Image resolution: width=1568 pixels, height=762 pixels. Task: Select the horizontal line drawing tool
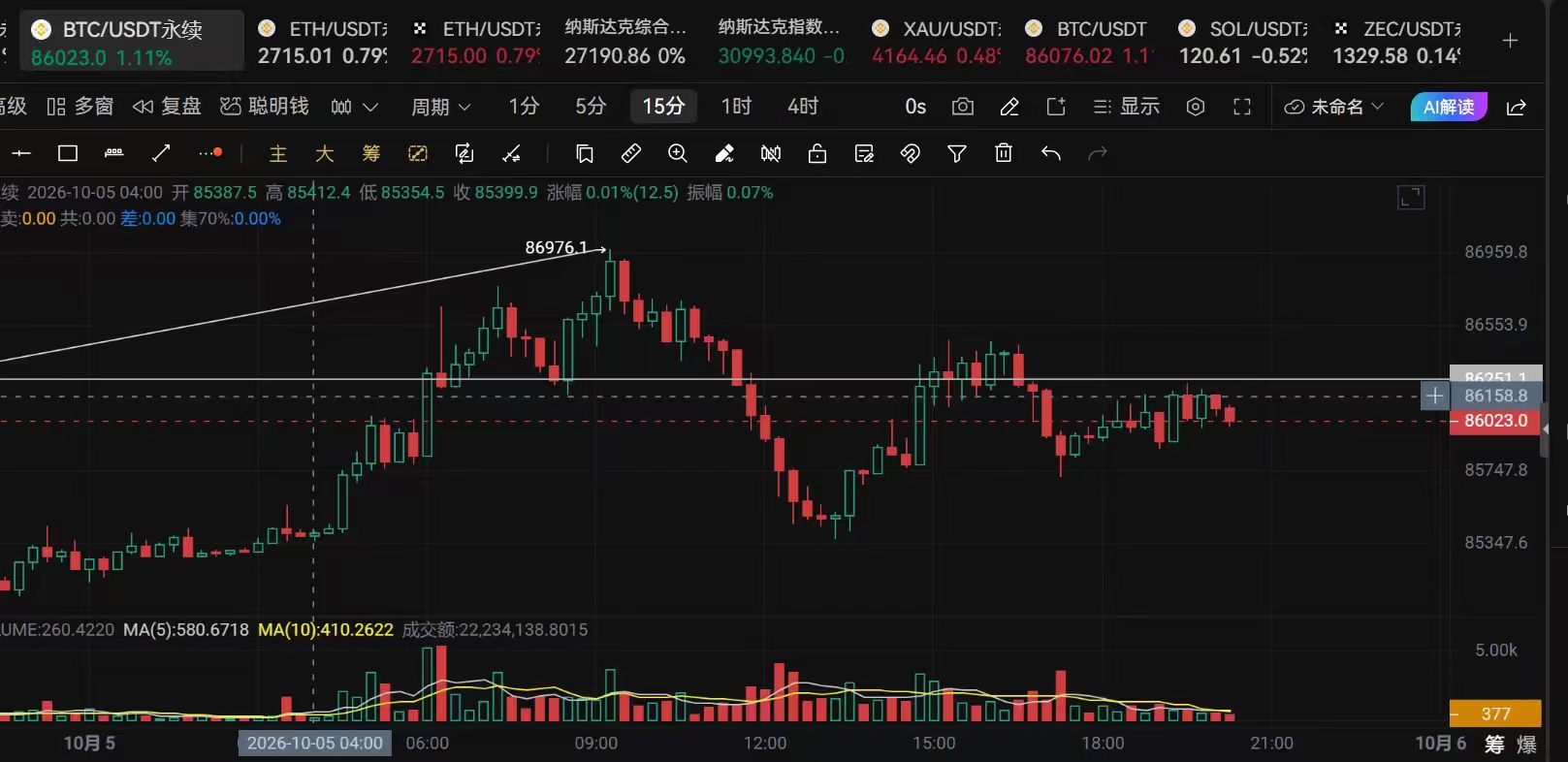pos(21,153)
